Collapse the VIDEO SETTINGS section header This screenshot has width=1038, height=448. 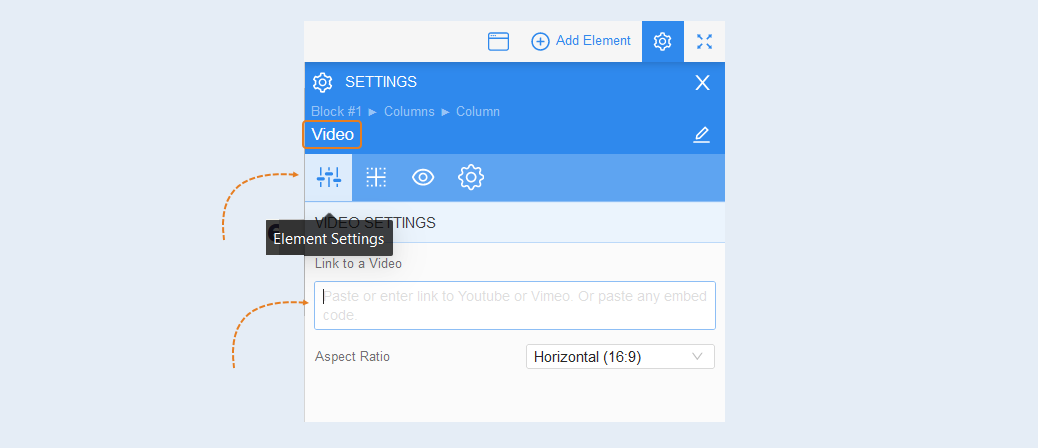pos(515,223)
